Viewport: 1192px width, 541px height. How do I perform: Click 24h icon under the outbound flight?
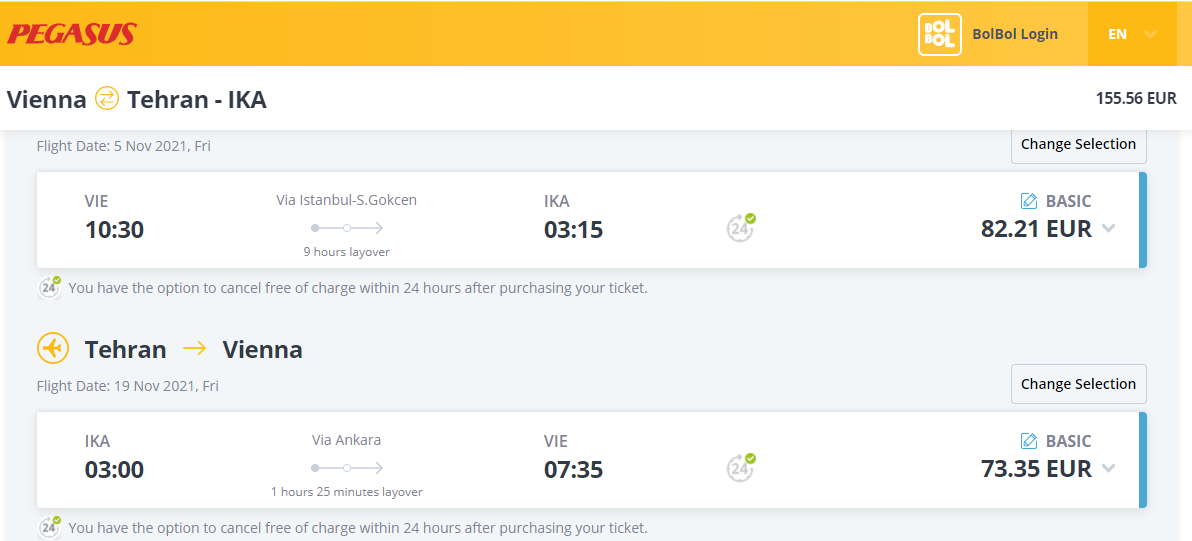[49, 288]
